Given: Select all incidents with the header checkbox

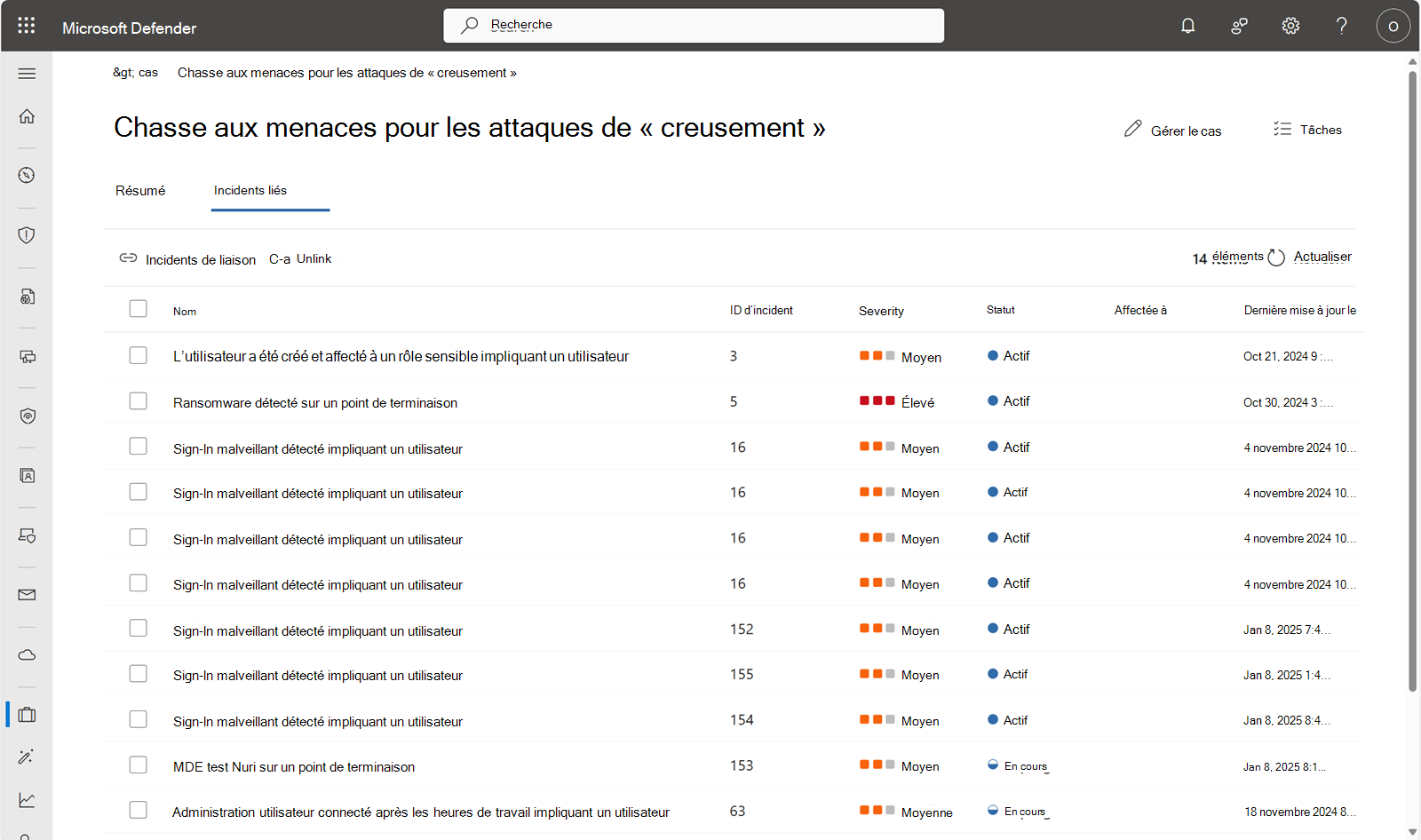Looking at the screenshot, I should (x=138, y=308).
